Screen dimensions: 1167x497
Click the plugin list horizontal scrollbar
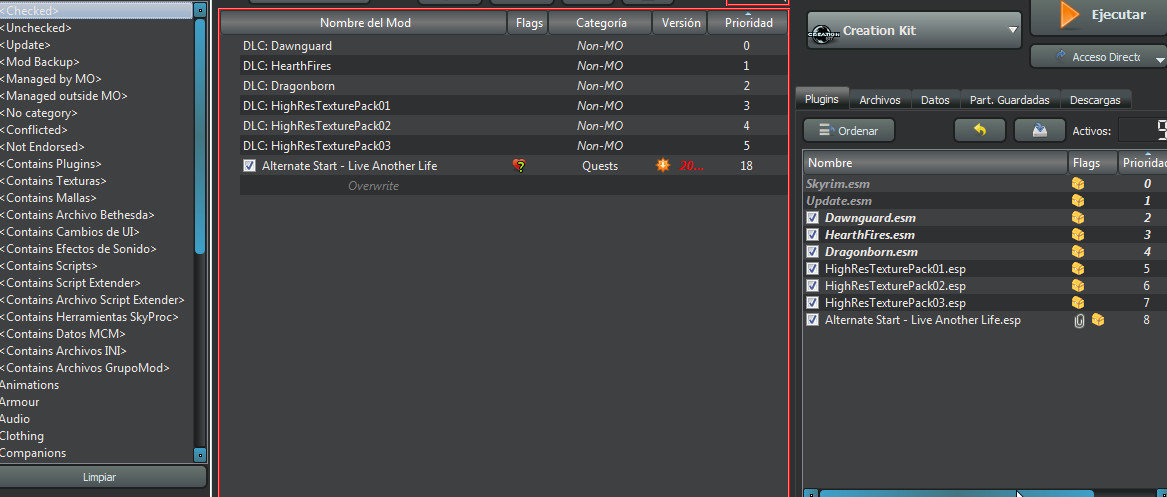(956, 493)
